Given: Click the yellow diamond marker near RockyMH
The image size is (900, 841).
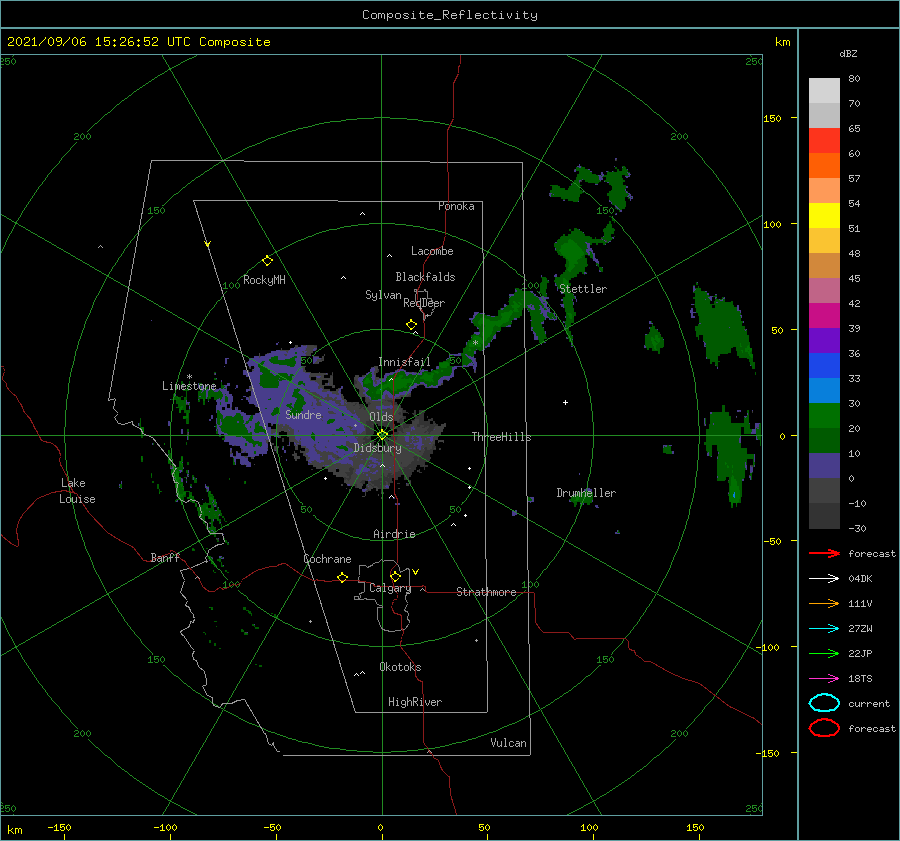Looking at the screenshot, I should point(267,261).
